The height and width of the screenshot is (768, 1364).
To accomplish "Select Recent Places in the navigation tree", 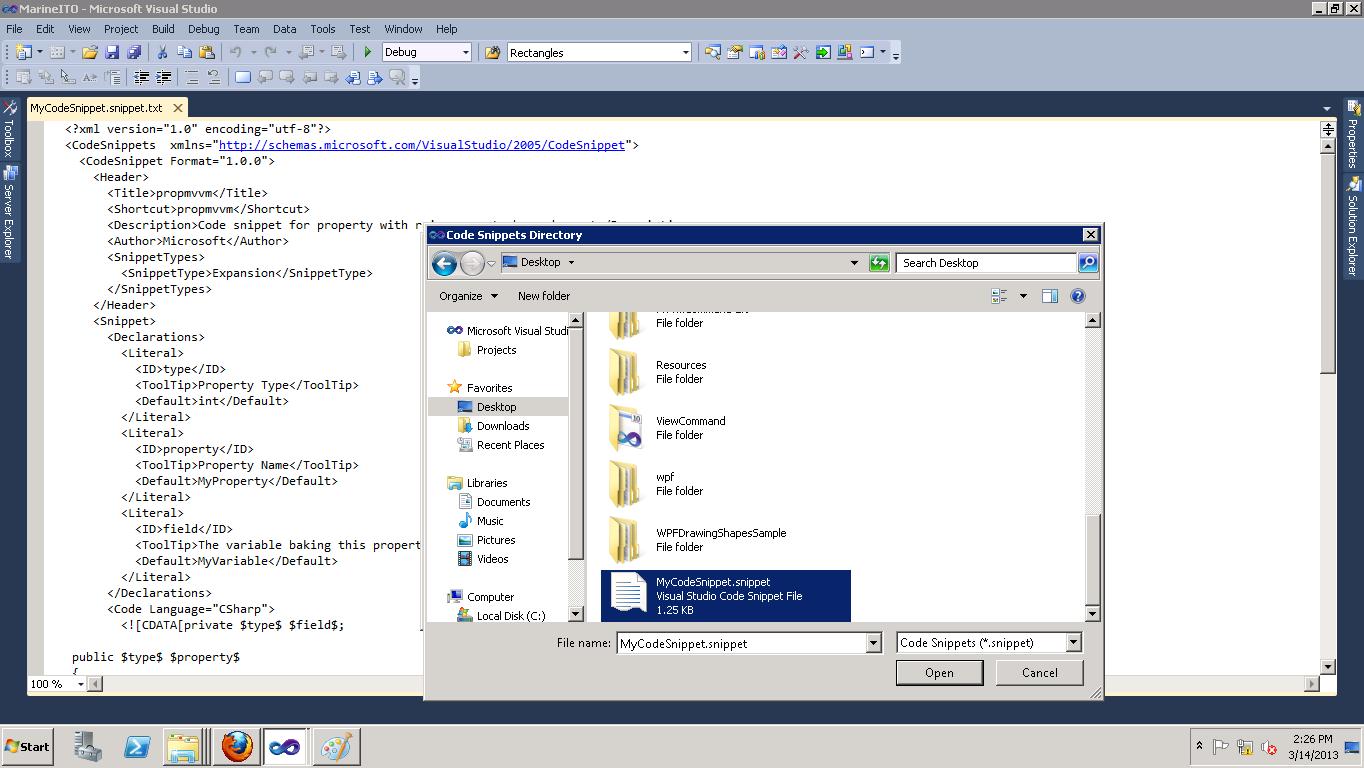I will pyautogui.click(x=510, y=445).
